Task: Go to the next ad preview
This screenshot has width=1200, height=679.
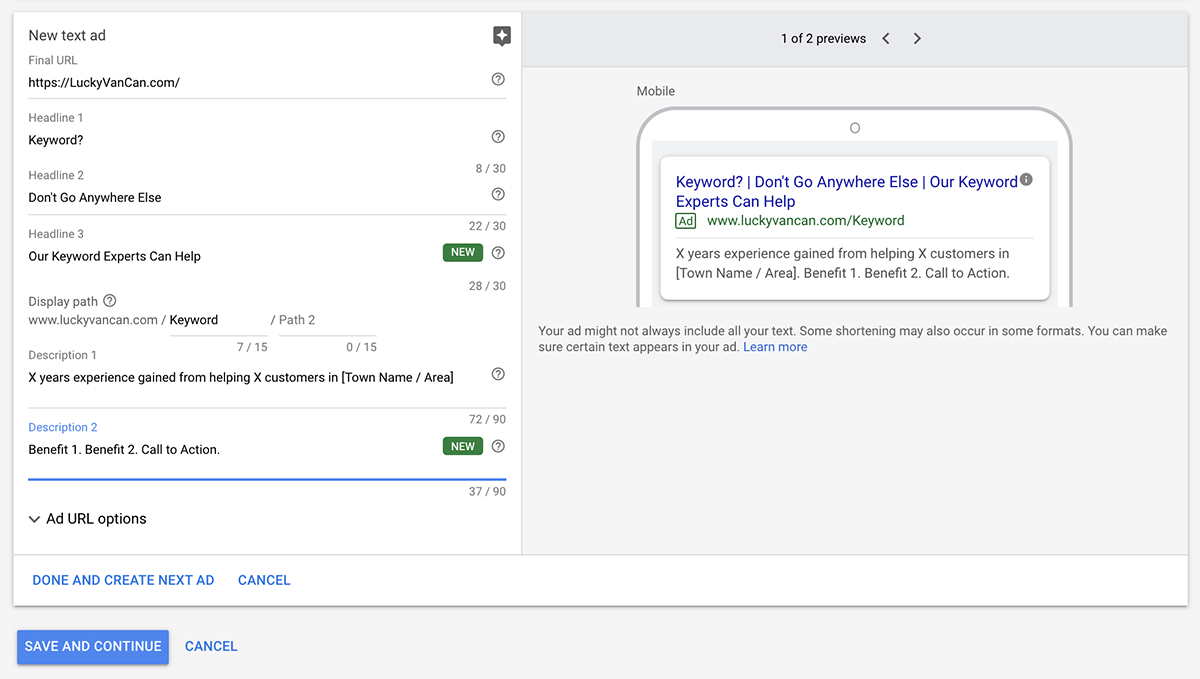Action: [x=917, y=39]
